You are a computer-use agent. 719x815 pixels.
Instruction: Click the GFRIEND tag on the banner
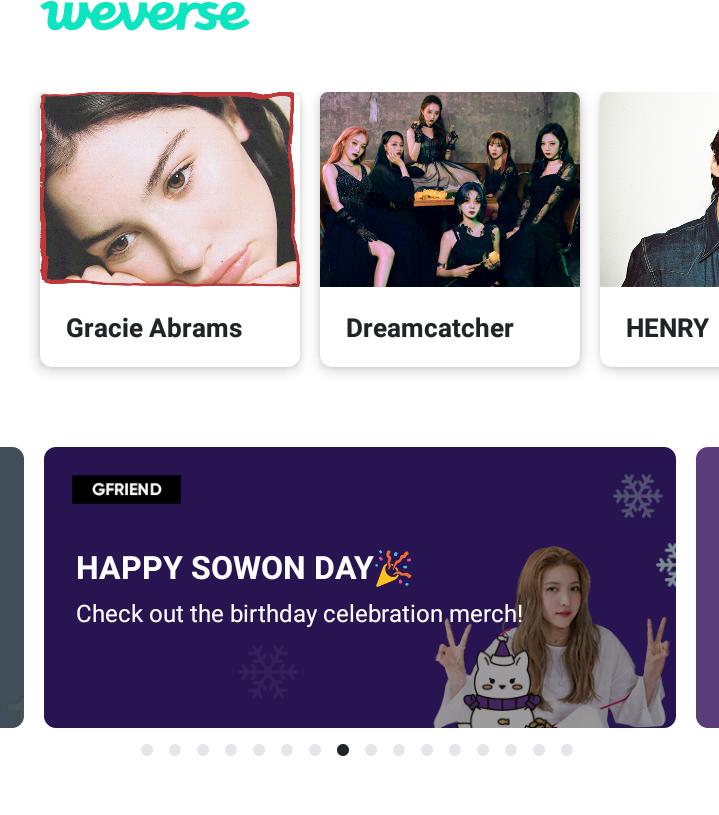tap(126, 489)
